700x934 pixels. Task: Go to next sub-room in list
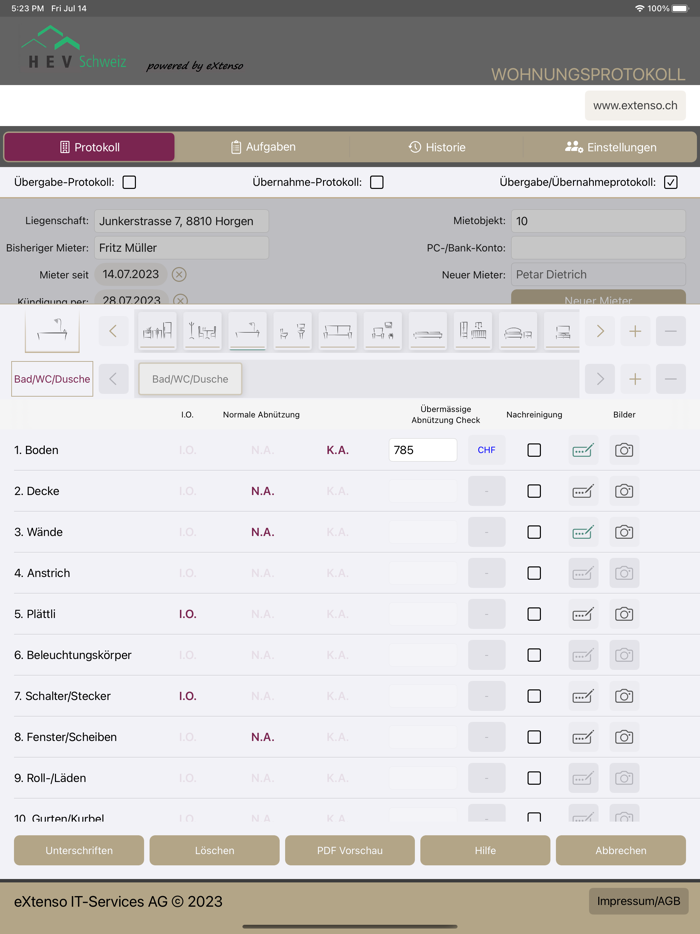click(600, 379)
